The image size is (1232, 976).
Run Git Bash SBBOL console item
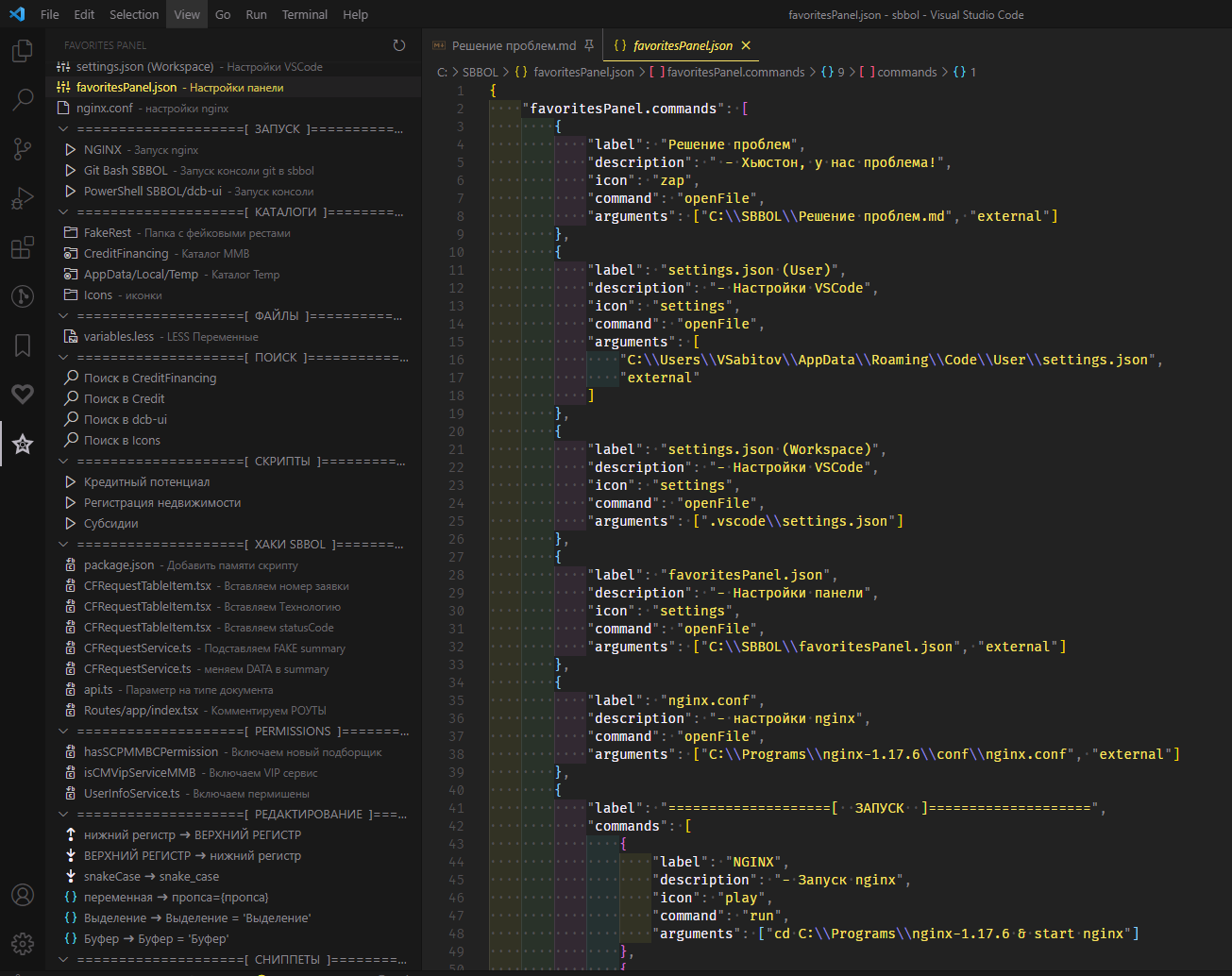233,170
